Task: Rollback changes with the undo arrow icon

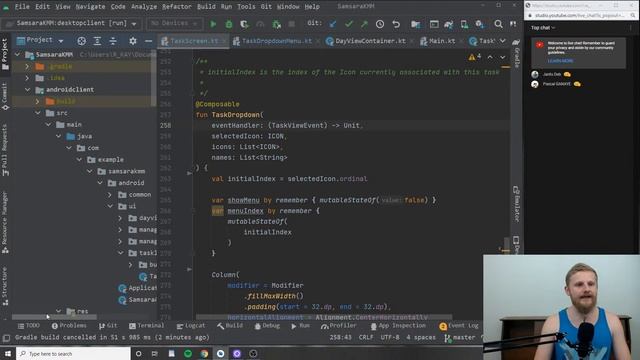Action: pos(396,24)
